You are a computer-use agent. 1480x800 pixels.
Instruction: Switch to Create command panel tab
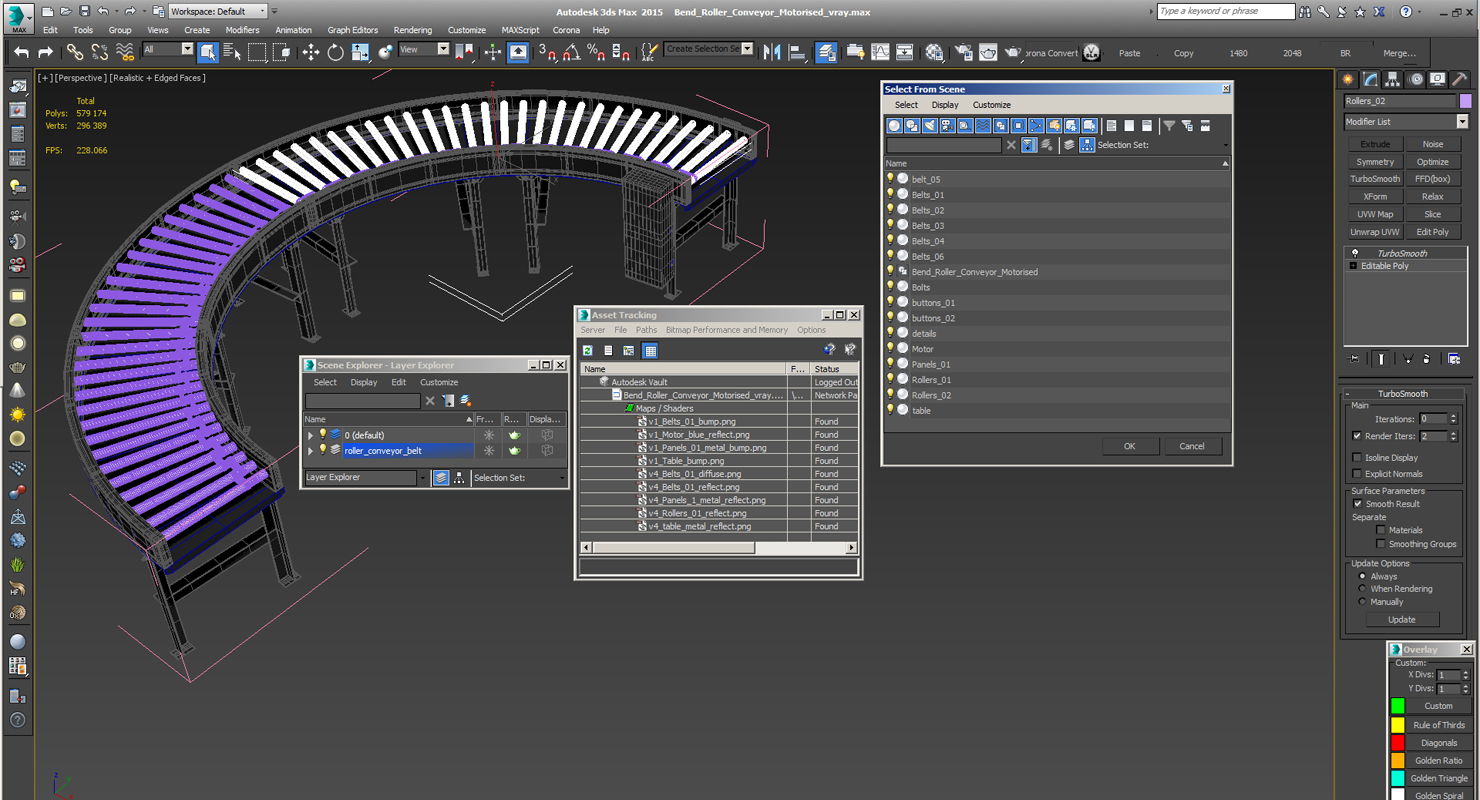coord(1348,79)
